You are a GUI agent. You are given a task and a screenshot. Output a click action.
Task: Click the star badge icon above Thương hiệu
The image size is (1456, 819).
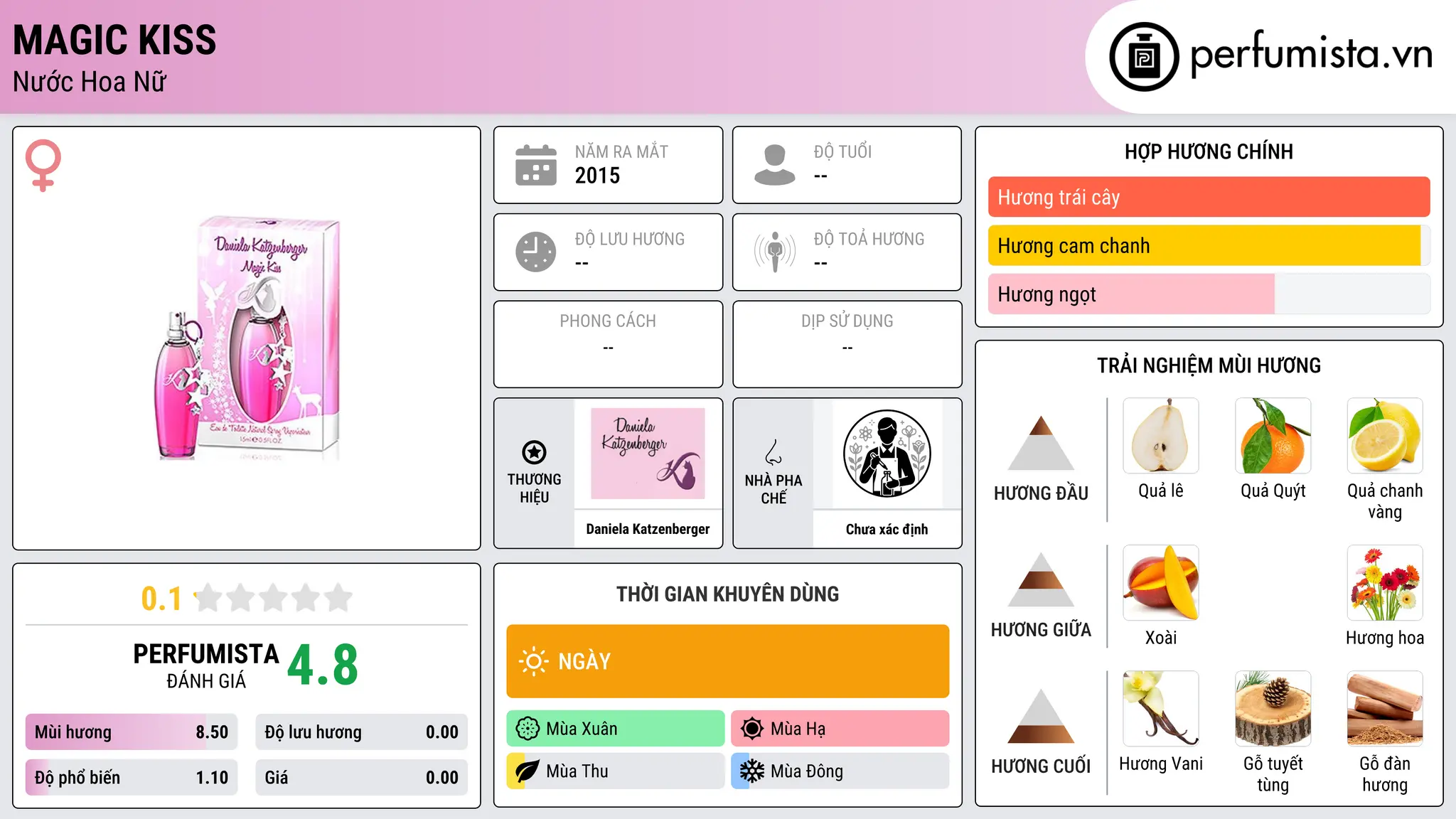534,452
